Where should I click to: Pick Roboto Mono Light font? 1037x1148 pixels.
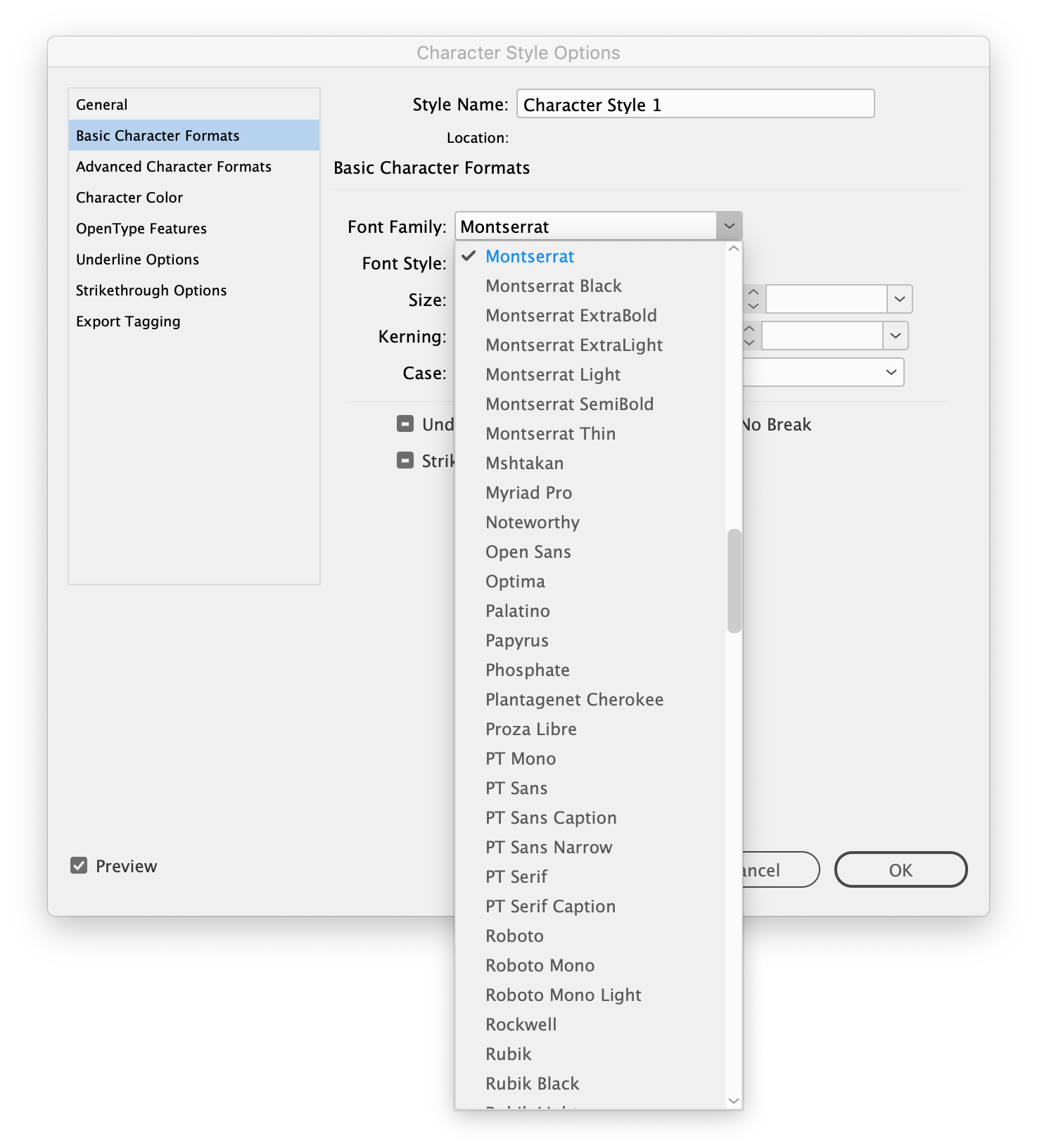(590, 995)
